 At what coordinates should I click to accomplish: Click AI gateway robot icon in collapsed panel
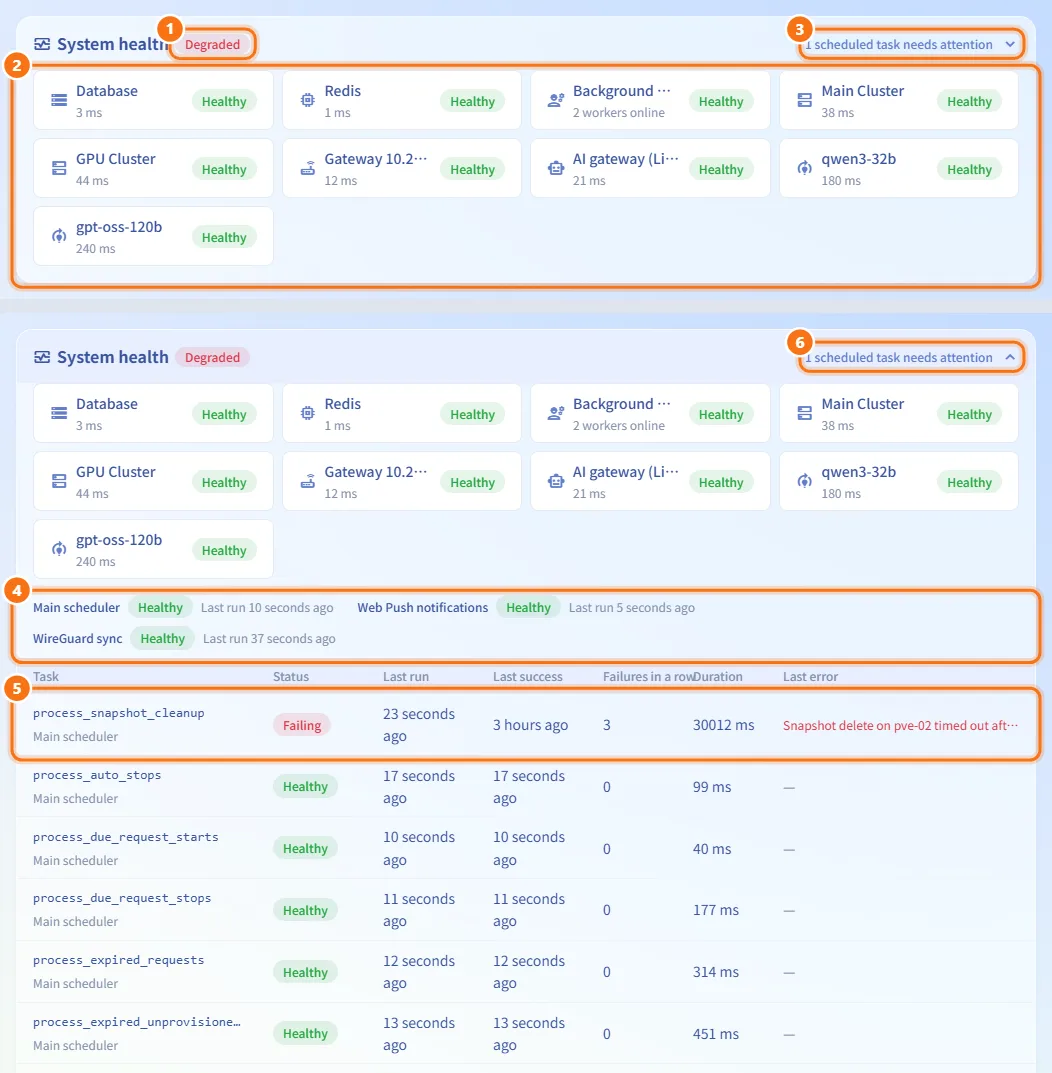tap(556, 168)
